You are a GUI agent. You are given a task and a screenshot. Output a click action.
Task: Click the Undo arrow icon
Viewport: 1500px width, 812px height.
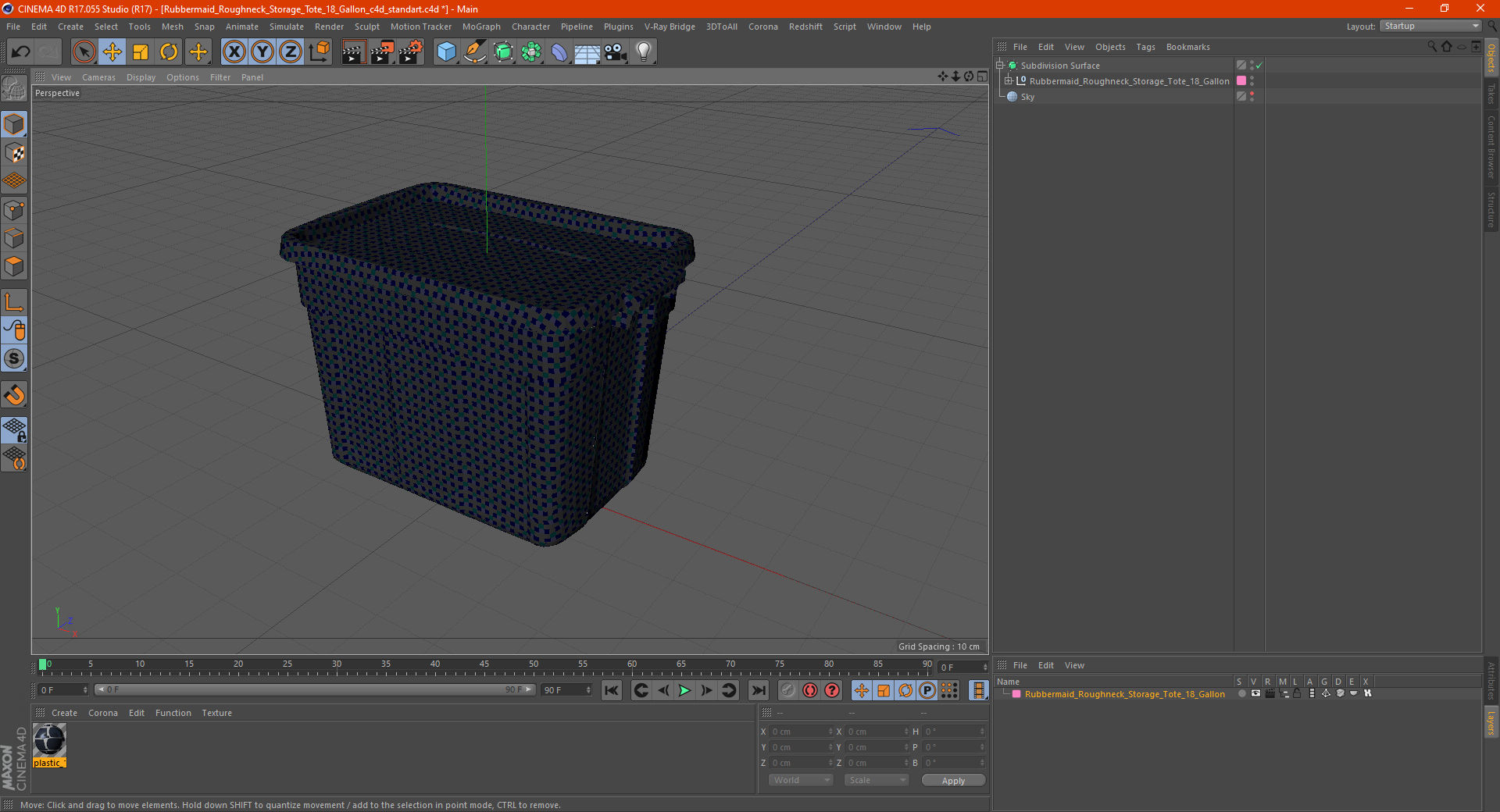pyautogui.click(x=21, y=52)
